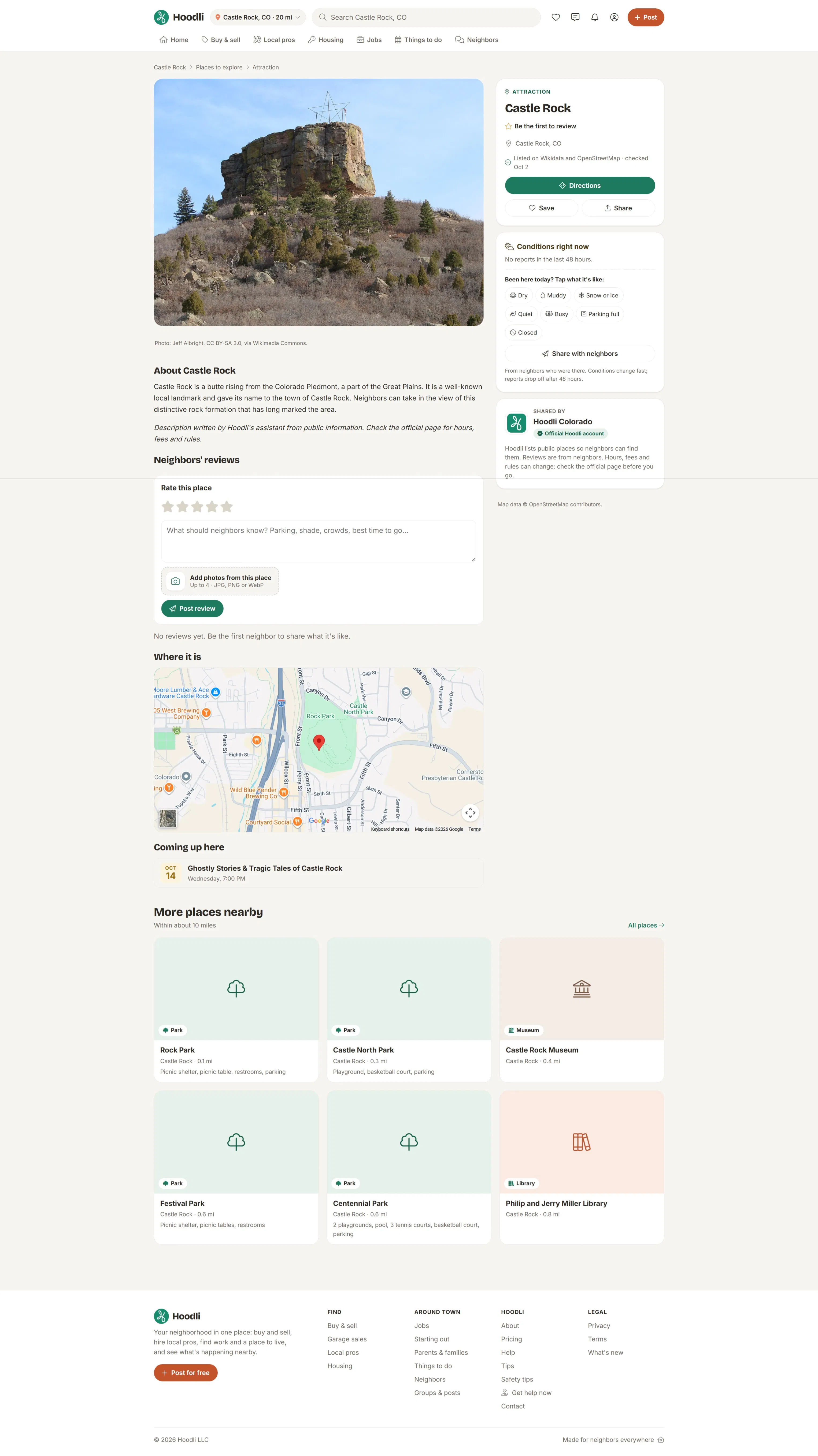
Task: Open the Buy & sell nav menu
Action: (x=220, y=40)
